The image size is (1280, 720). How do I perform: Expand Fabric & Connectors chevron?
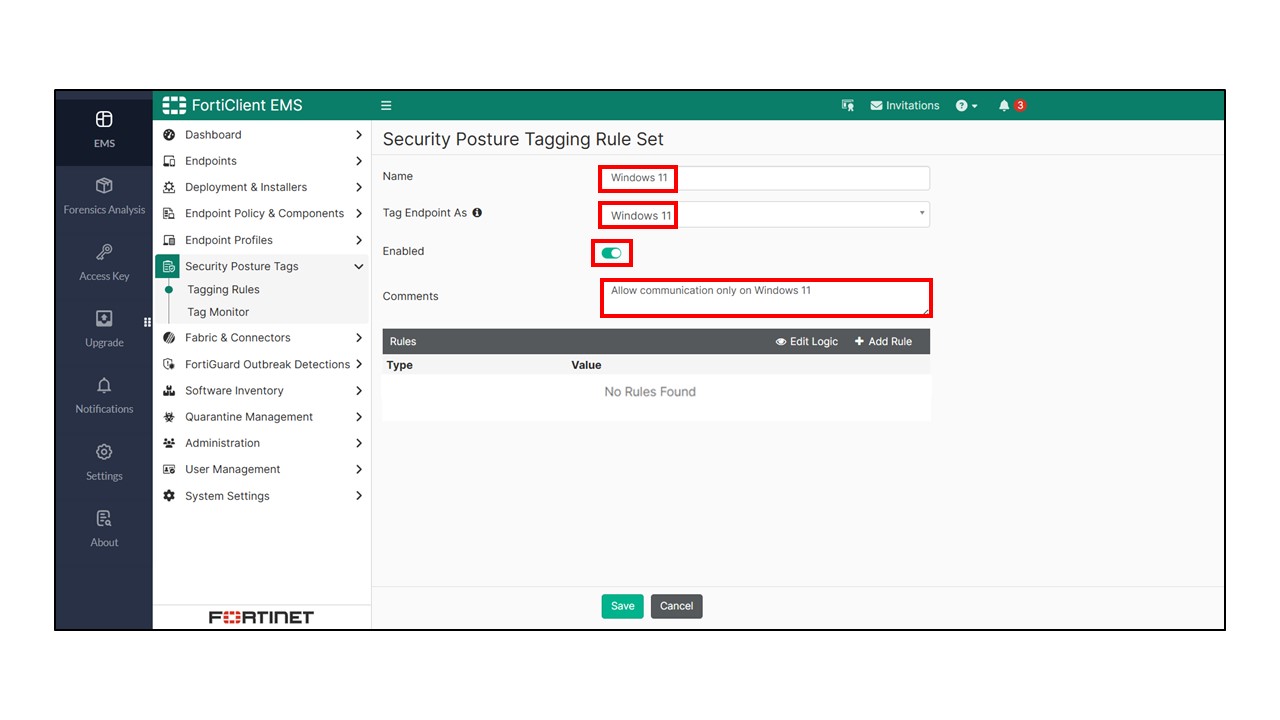359,338
